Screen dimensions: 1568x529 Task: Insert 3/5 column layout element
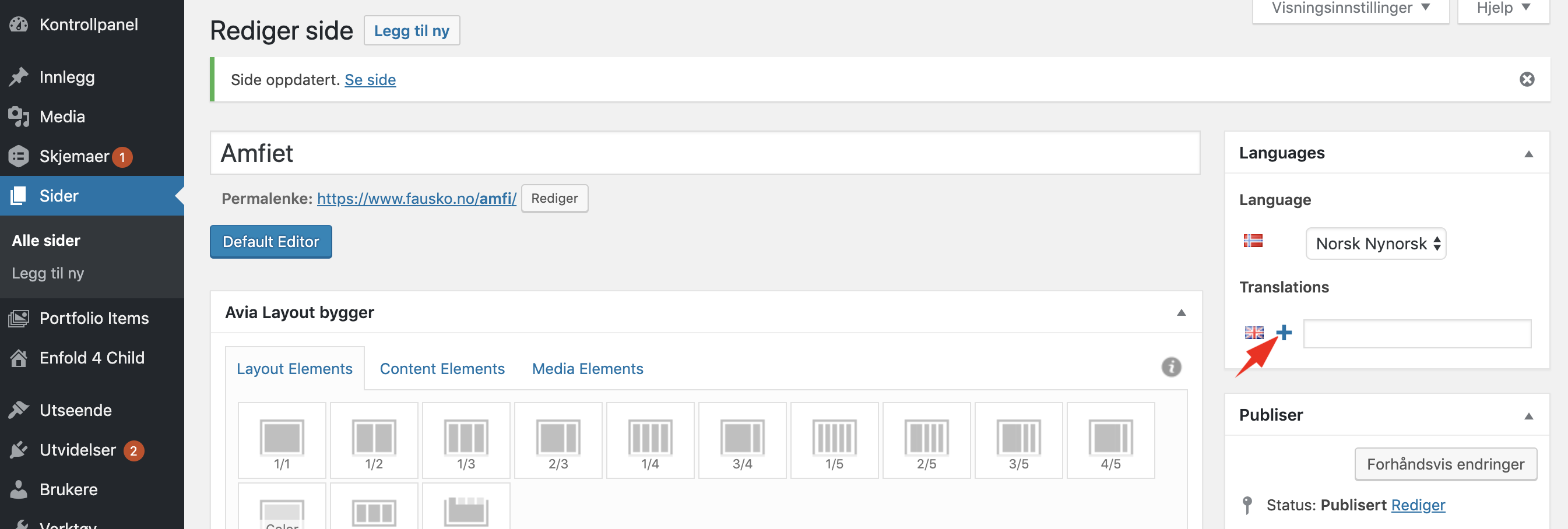coord(1019,441)
